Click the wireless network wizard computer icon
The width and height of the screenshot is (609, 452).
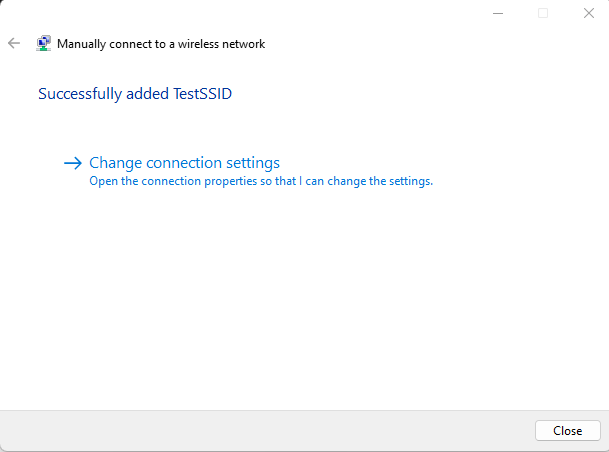pos(44,43)
